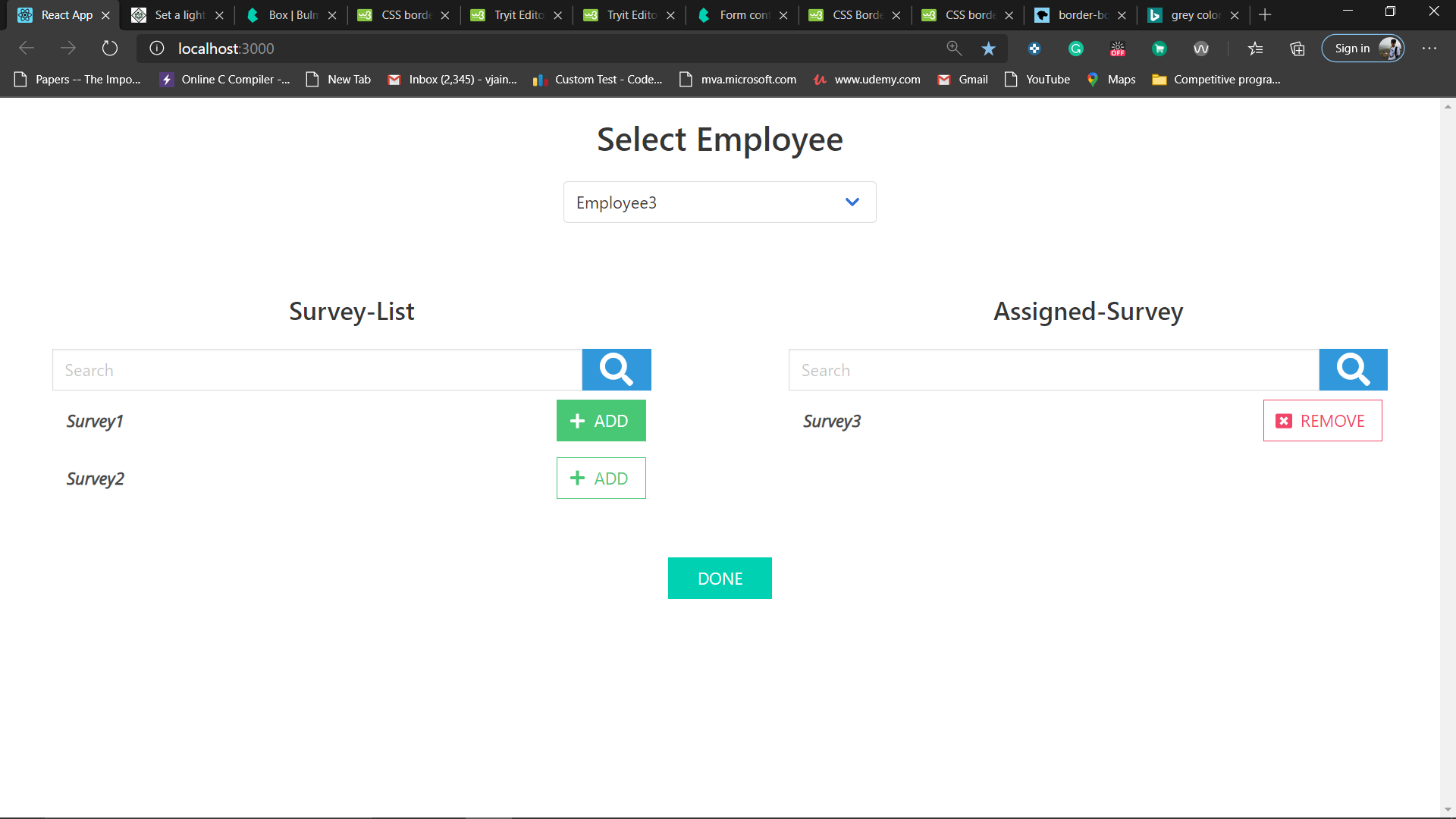Open the favorites list toolbar icon
Screen dimensions: 1456x819
[x=1256, y=49]
